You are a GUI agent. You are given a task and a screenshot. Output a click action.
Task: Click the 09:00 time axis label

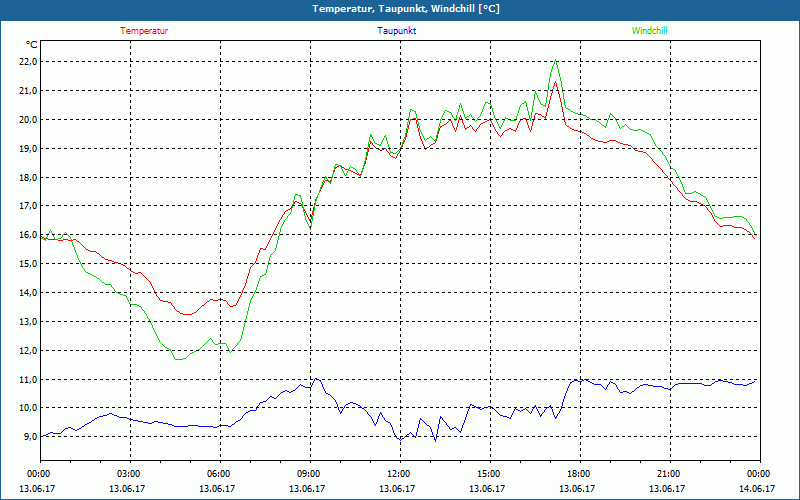point(310,474)
